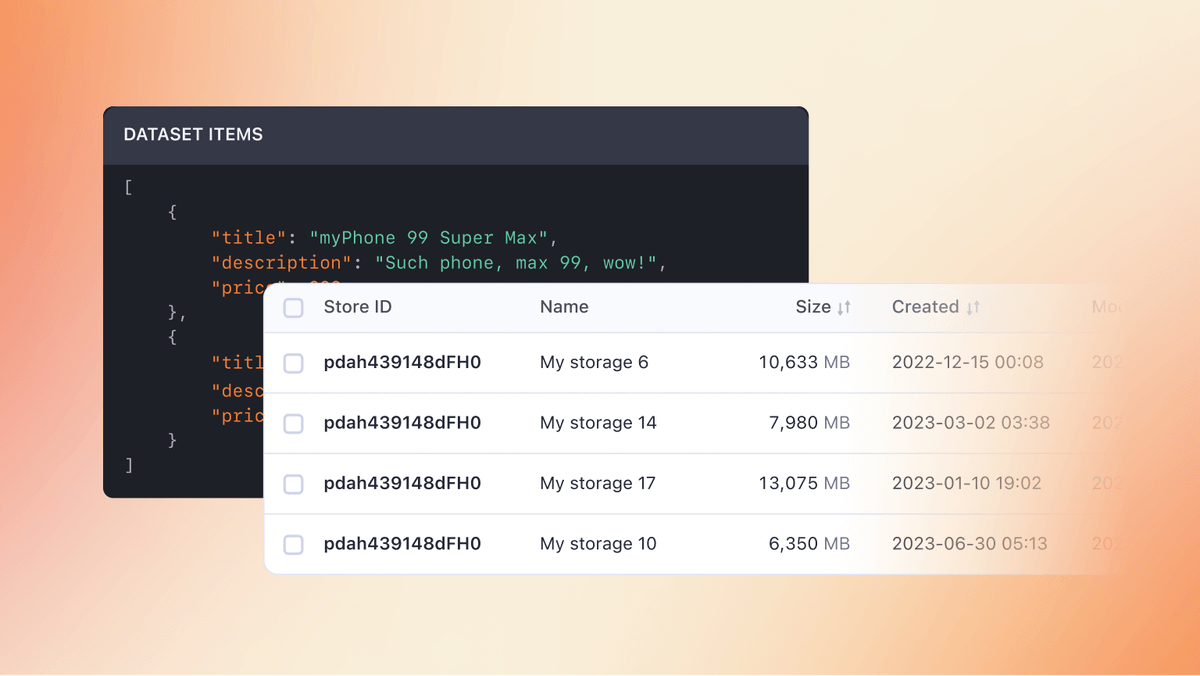Click the Name column header
This screenshot has width=1200, height=676.
[564, 307]
